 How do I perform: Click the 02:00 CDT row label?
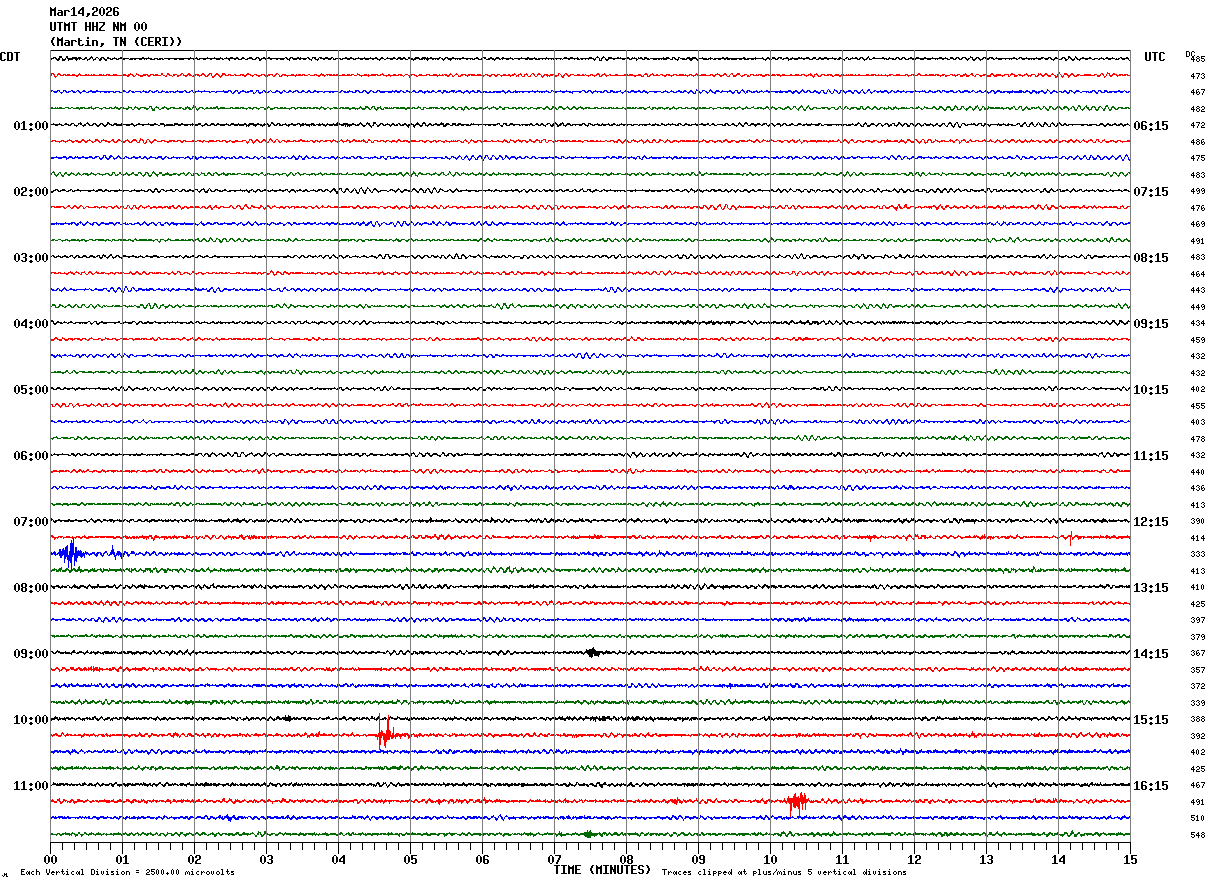31,192
